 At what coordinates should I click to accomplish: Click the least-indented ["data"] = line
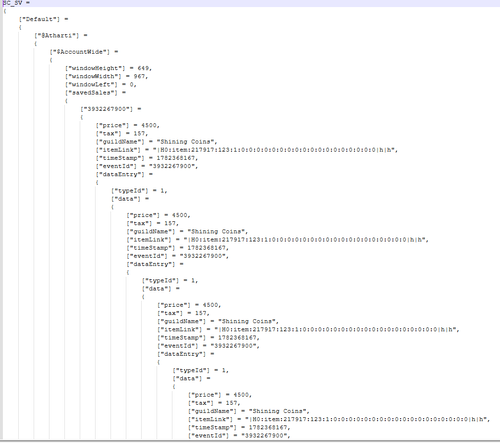click(x=130, y=199)
